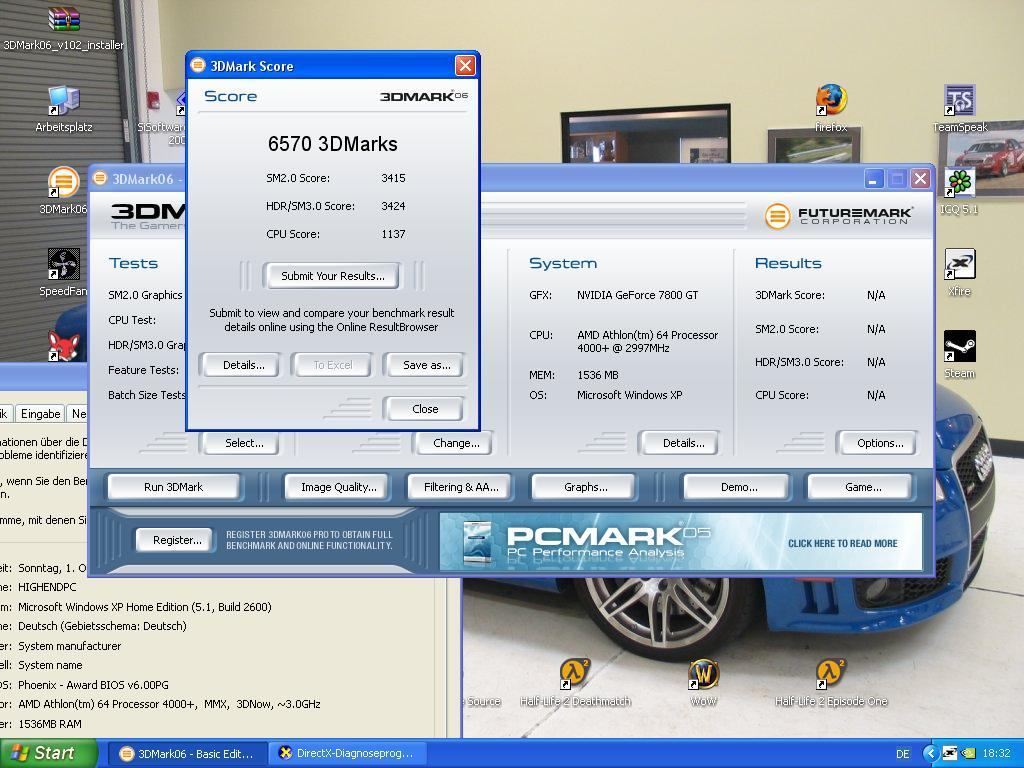
Task: Switch to Eingabe tab in DirectX diagnostics
Action: [40, 413]
